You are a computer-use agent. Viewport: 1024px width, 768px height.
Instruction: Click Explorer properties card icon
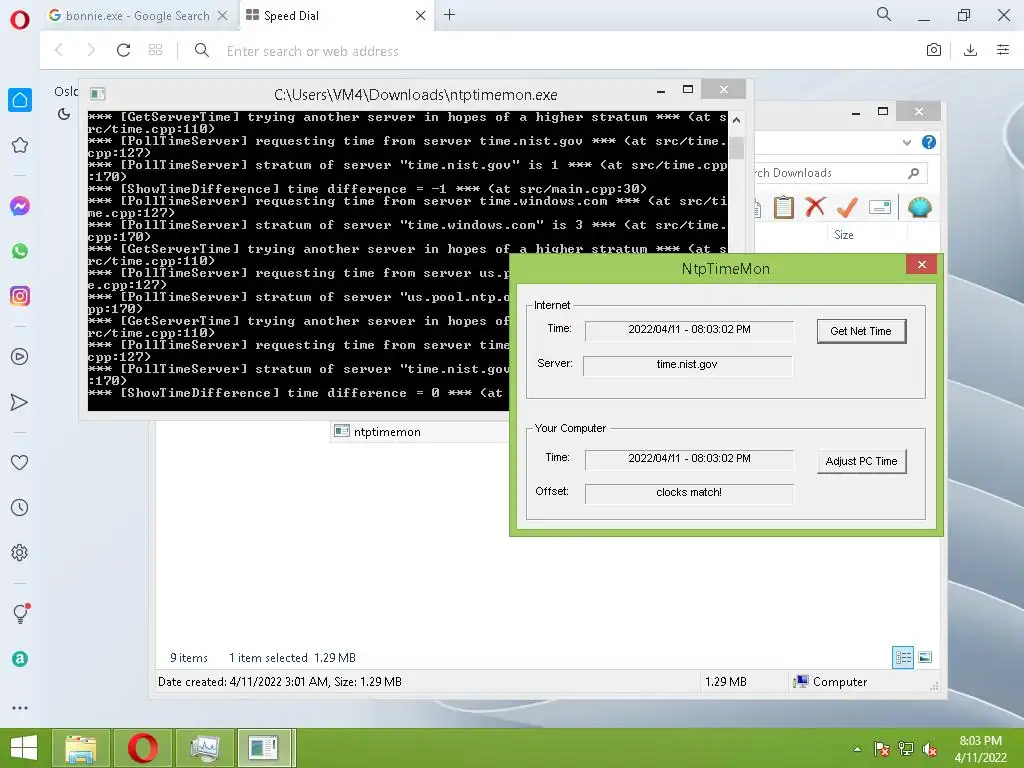(880, 207)
